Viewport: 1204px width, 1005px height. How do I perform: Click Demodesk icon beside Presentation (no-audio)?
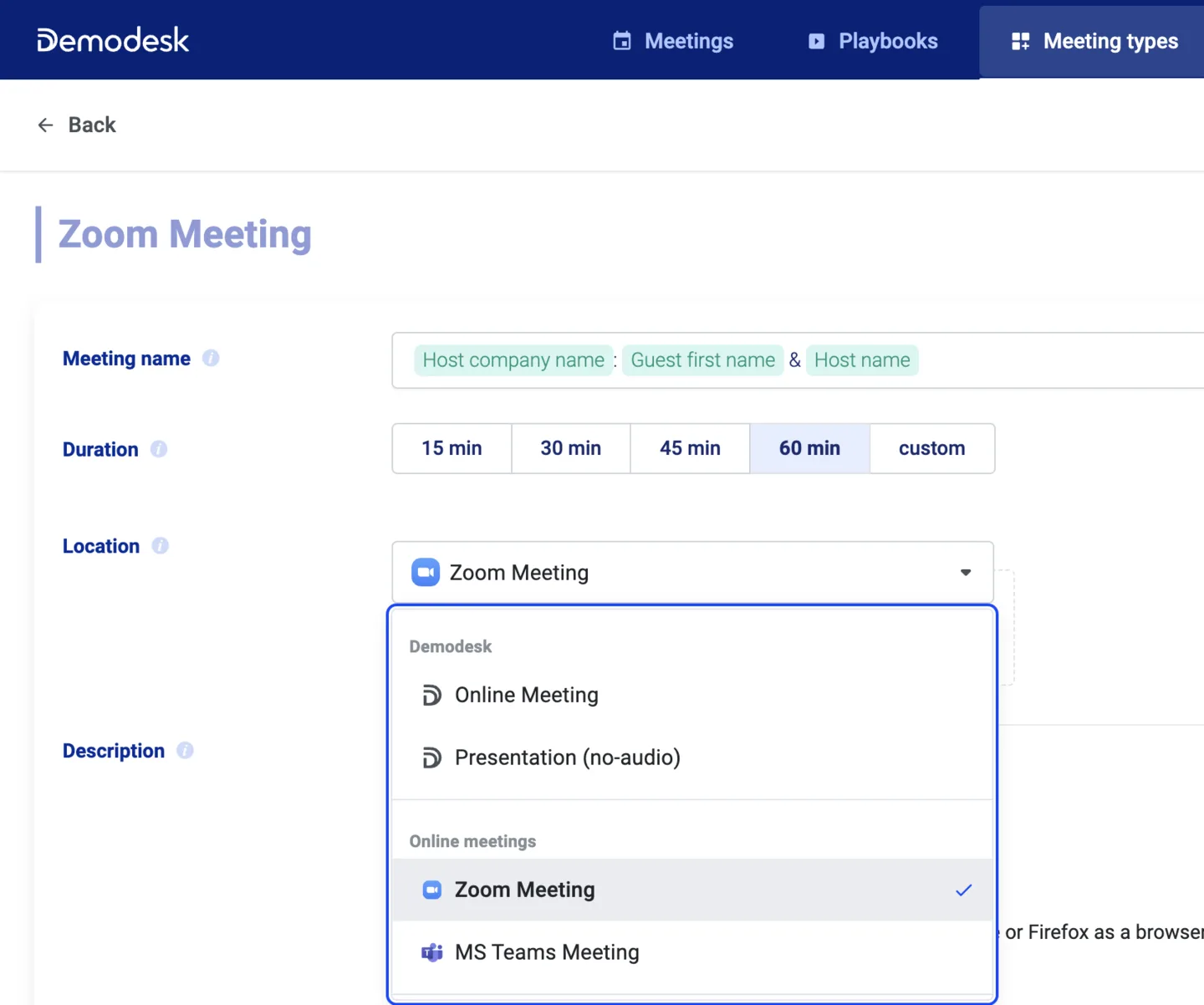pyautogui.click(x=431, y=758)
